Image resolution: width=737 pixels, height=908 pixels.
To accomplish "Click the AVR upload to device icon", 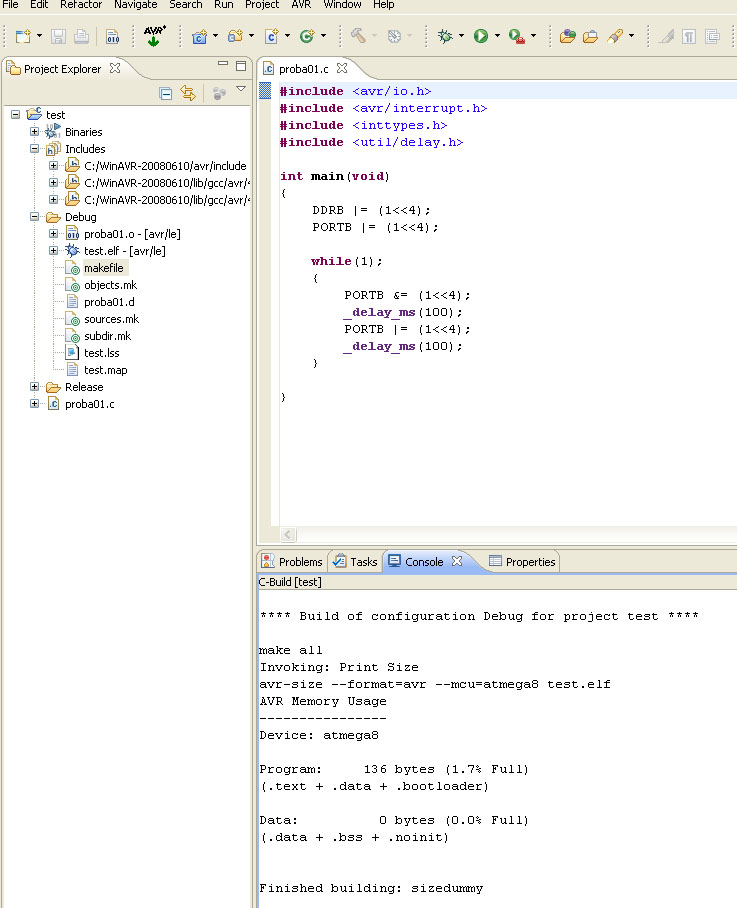I will 153,36.
